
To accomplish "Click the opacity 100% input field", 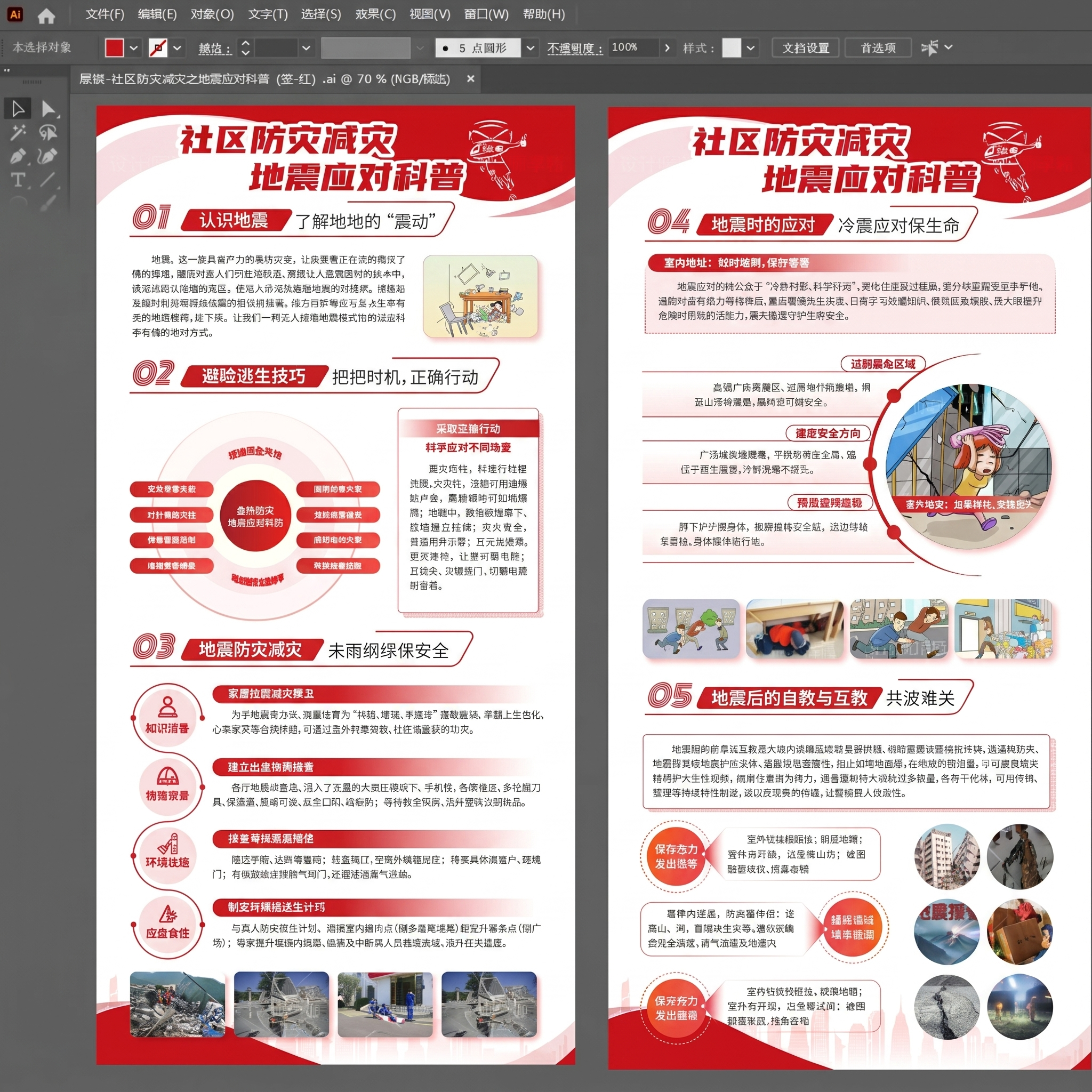I will coord(633,47).
